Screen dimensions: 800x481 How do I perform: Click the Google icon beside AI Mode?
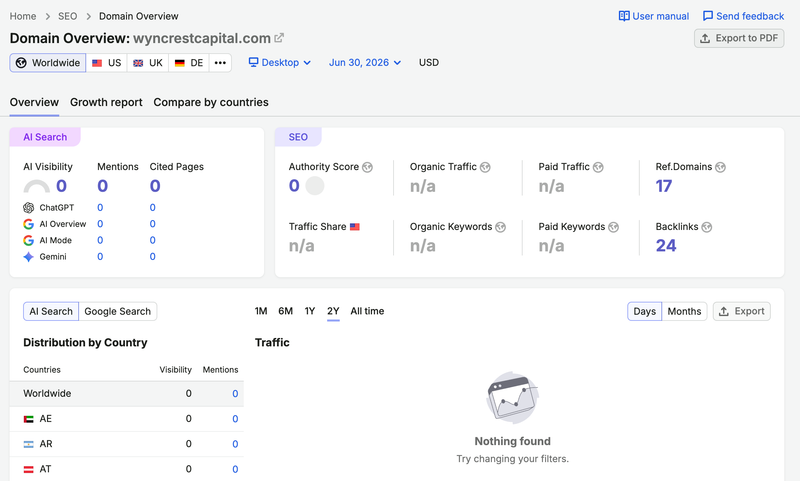[29, 240]
